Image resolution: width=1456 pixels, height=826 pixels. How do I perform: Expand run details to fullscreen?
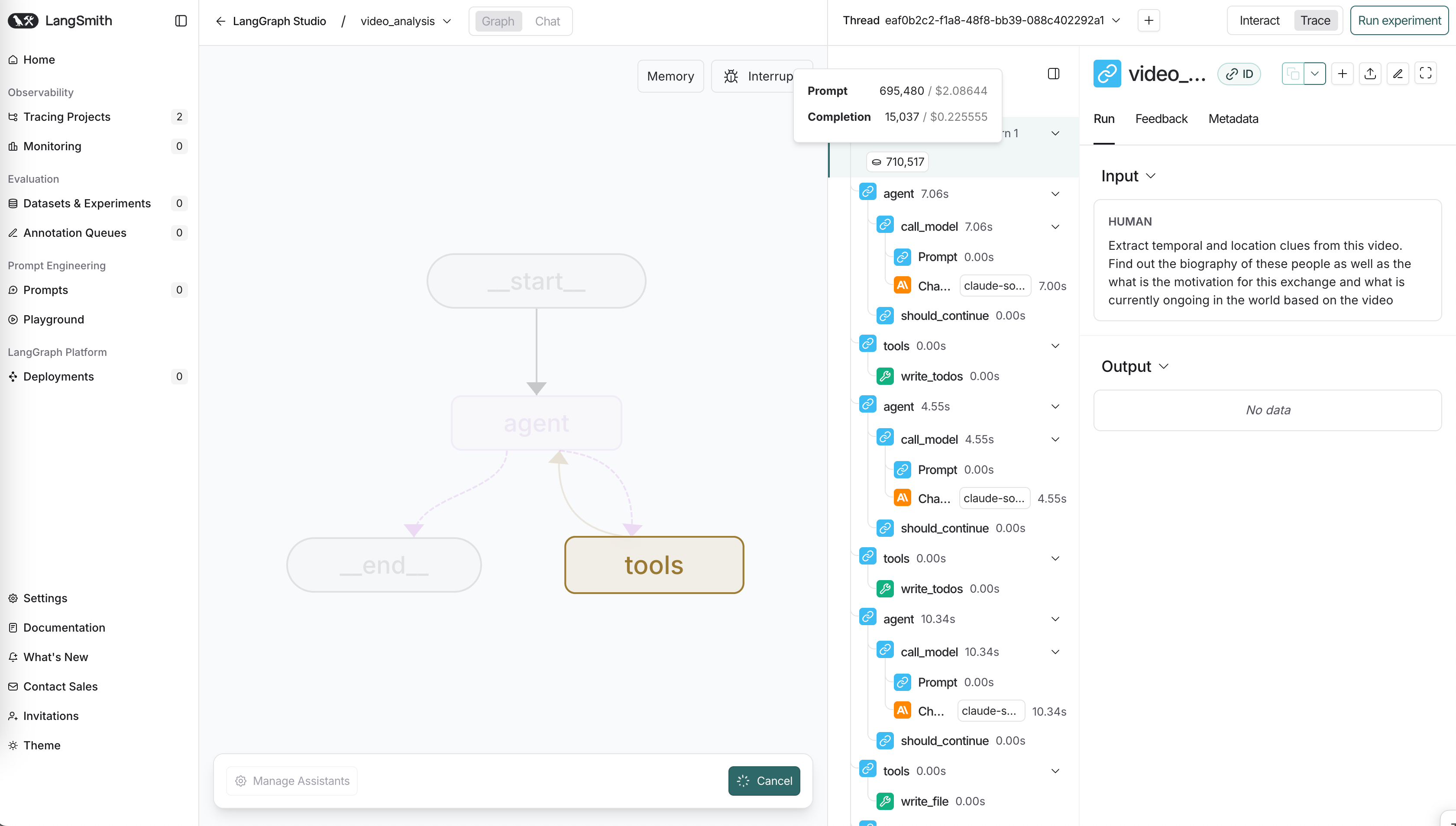1425,74
